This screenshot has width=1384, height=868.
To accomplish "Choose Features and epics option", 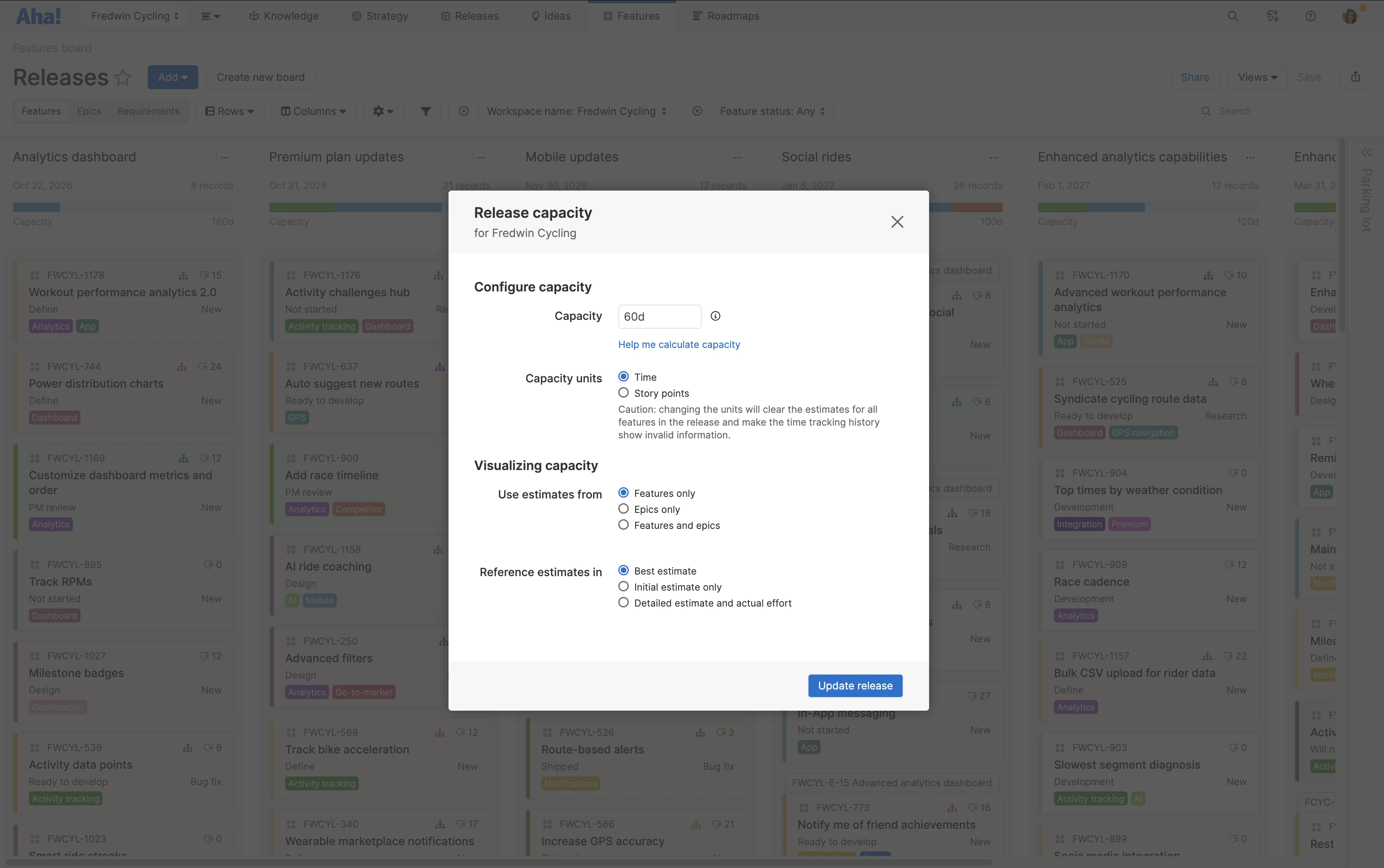I will coord(624,525).
